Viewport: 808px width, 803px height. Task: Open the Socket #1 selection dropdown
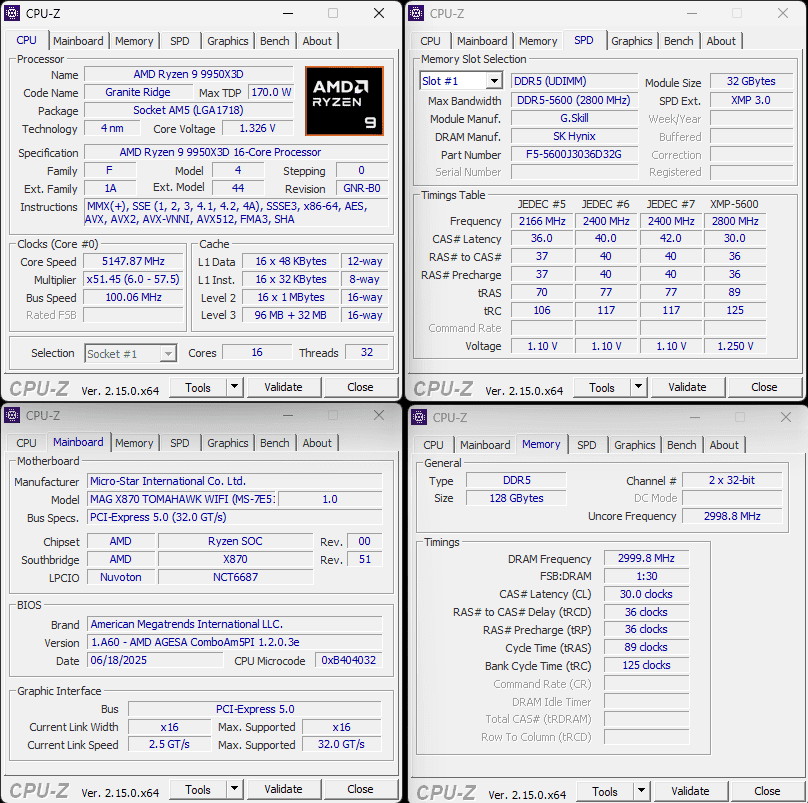[168, 354]
